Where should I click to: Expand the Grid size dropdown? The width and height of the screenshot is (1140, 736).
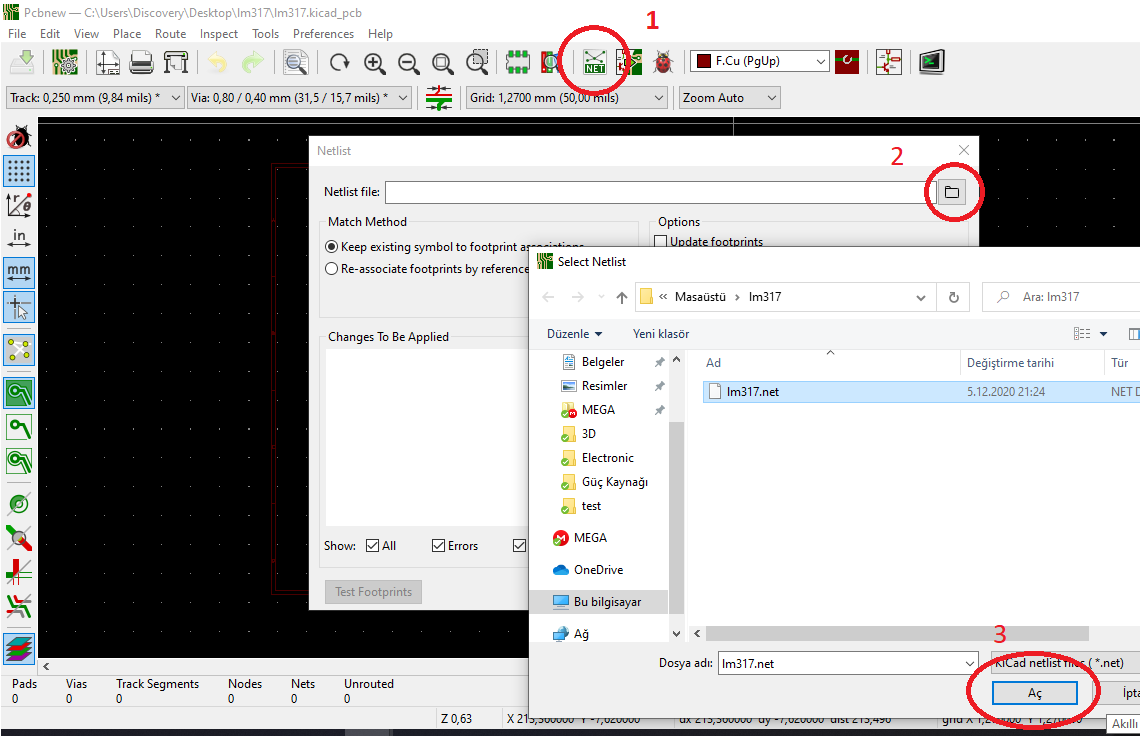click(566, 98)
